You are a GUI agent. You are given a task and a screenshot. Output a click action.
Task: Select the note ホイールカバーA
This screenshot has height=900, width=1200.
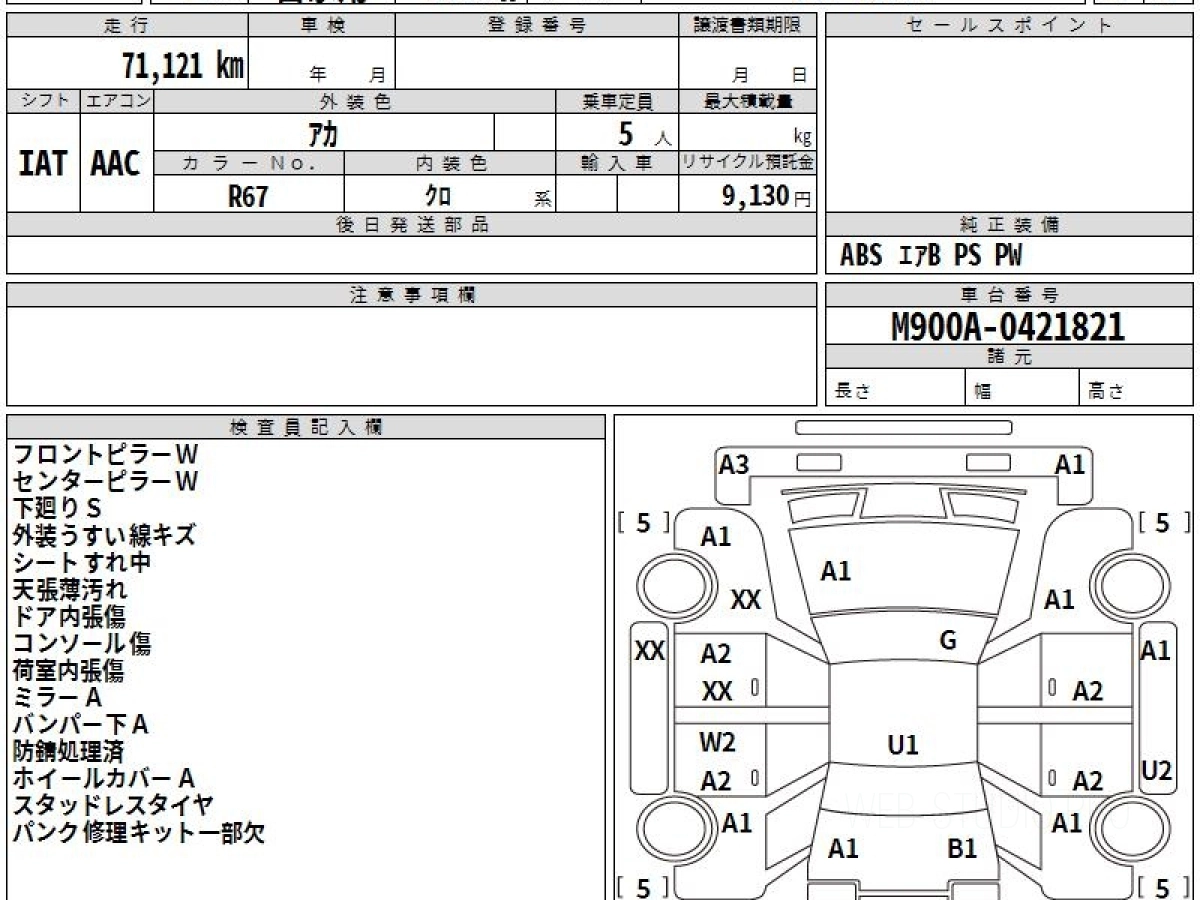point(104,778)
